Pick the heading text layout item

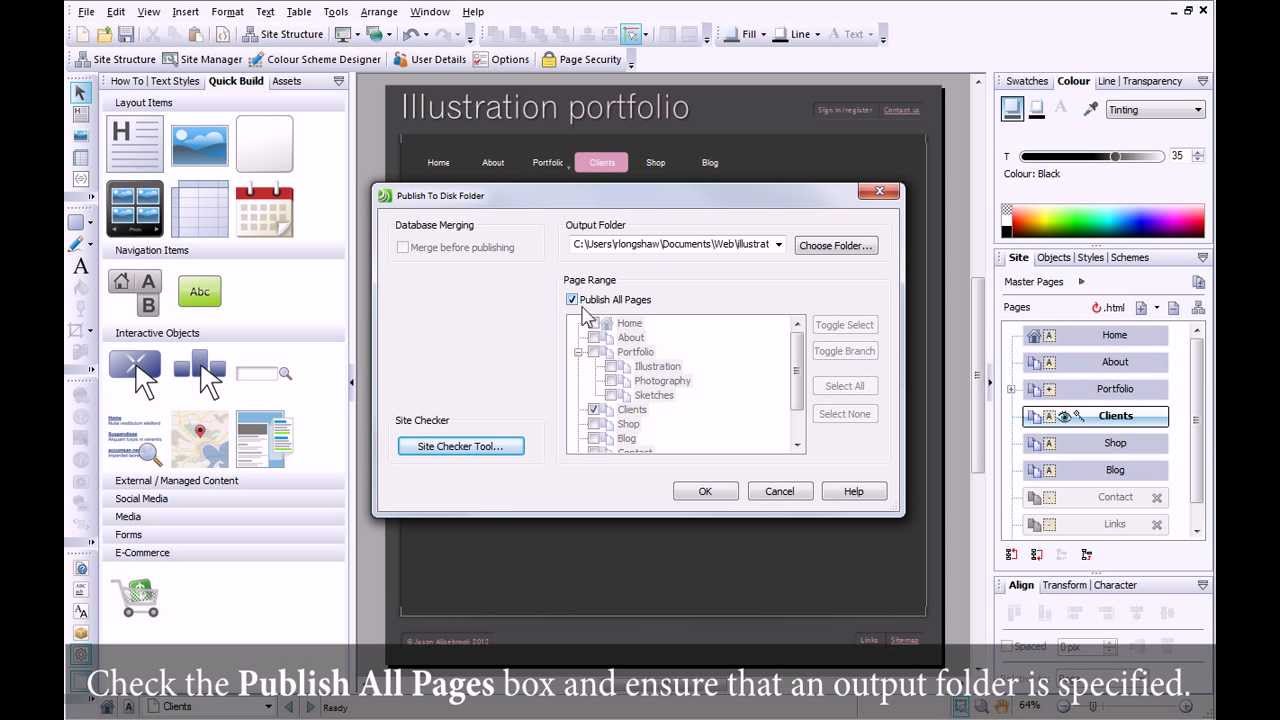point(135,144)
